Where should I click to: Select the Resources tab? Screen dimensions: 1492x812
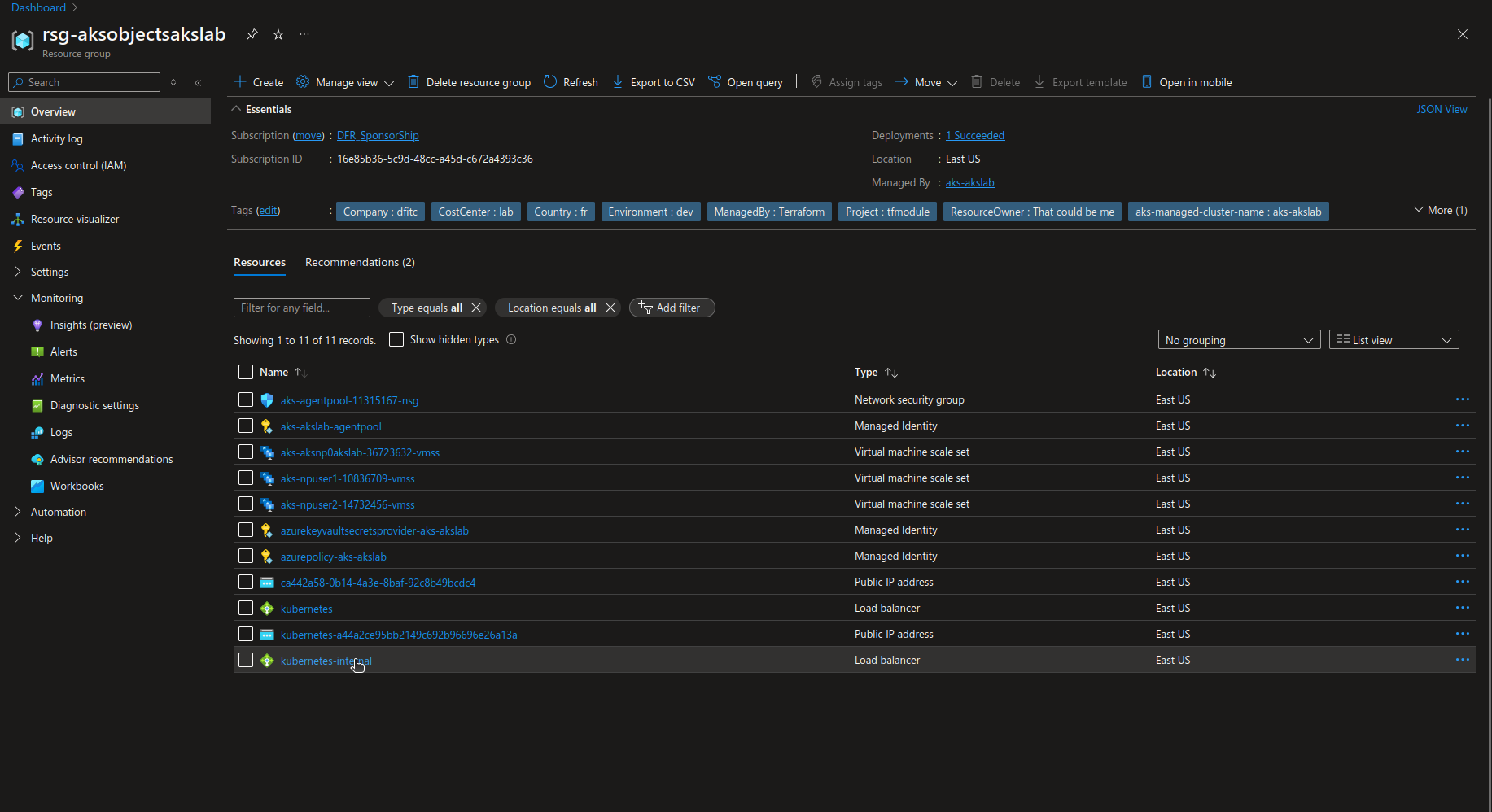click(260, 262)
